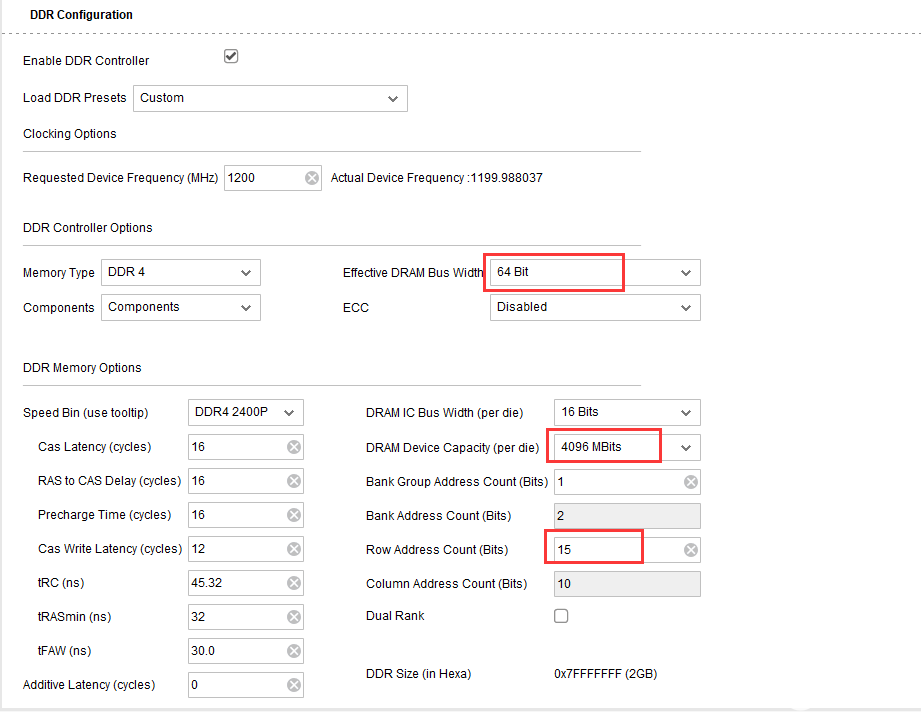Click the tFAW input field
The height and width of the screenshot is (712, 921).
[237, 651]
